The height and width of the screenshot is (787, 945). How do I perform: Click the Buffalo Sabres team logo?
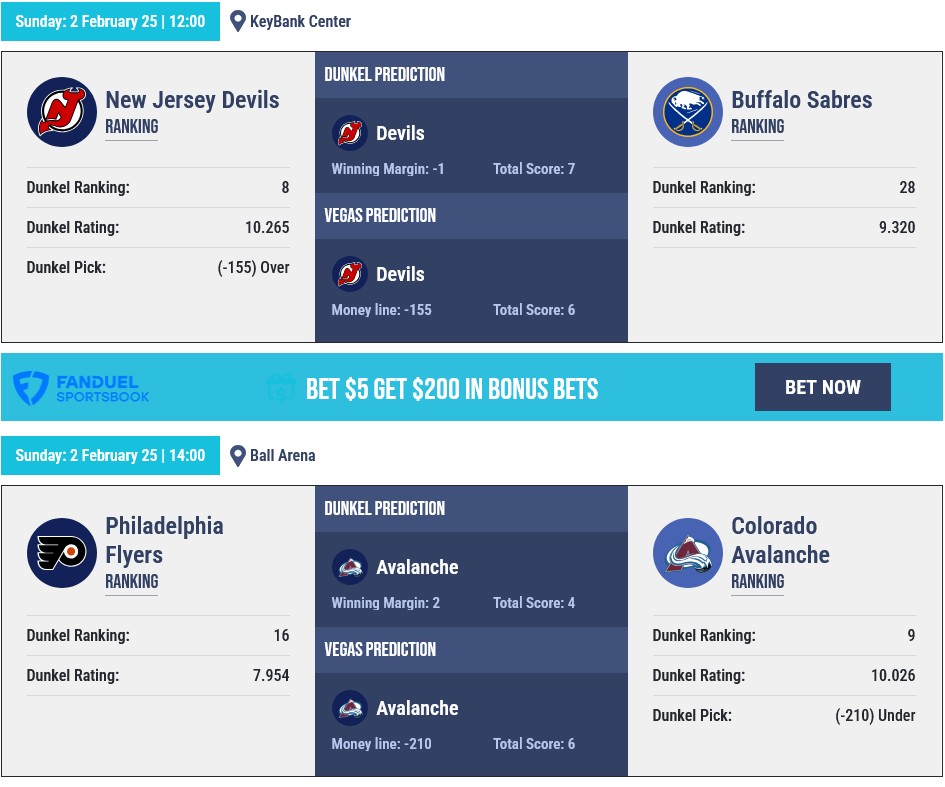[688, 112]
